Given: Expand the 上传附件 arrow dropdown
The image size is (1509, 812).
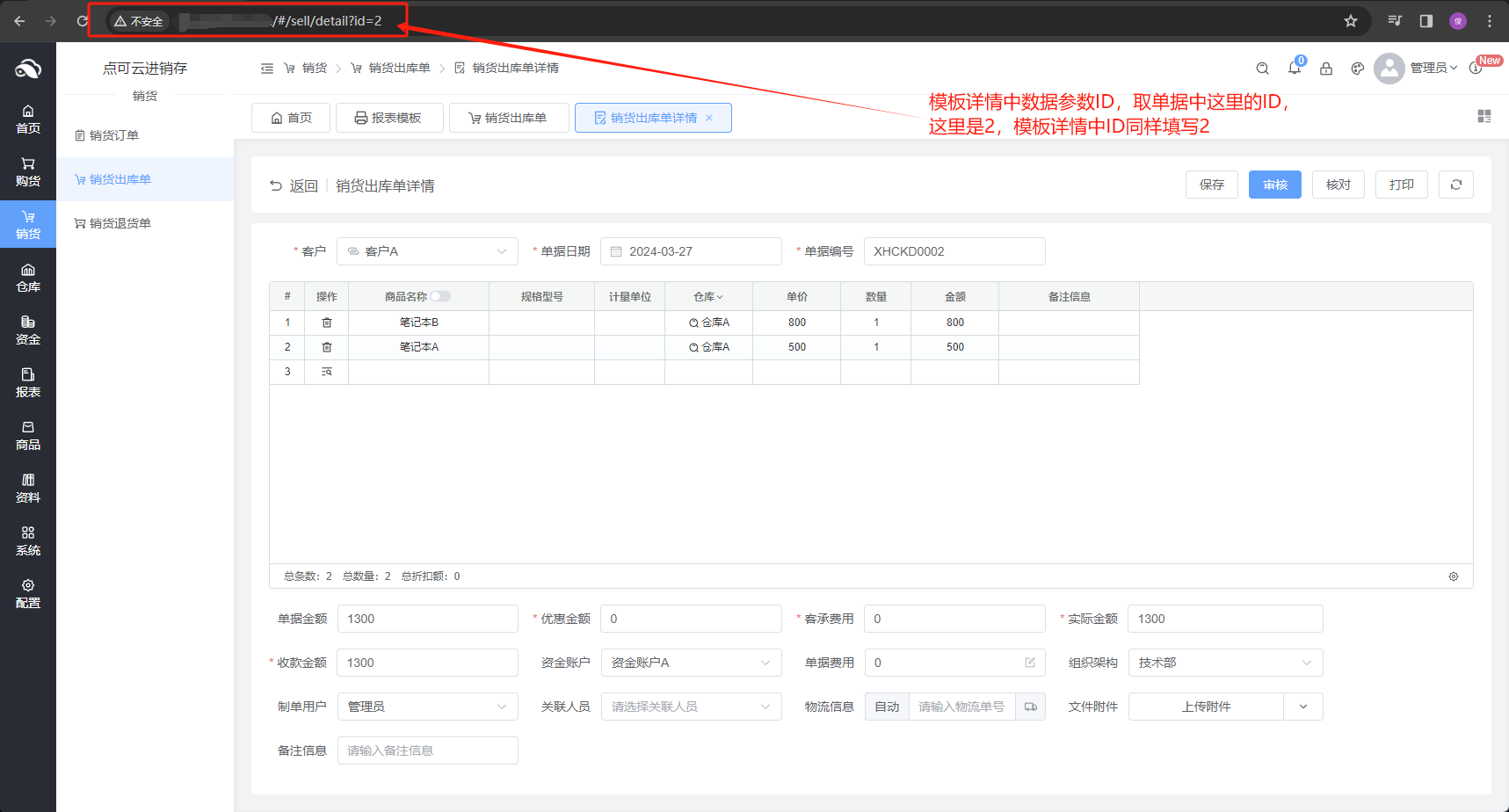Looking at the screenshot, I should (1303, 707).
